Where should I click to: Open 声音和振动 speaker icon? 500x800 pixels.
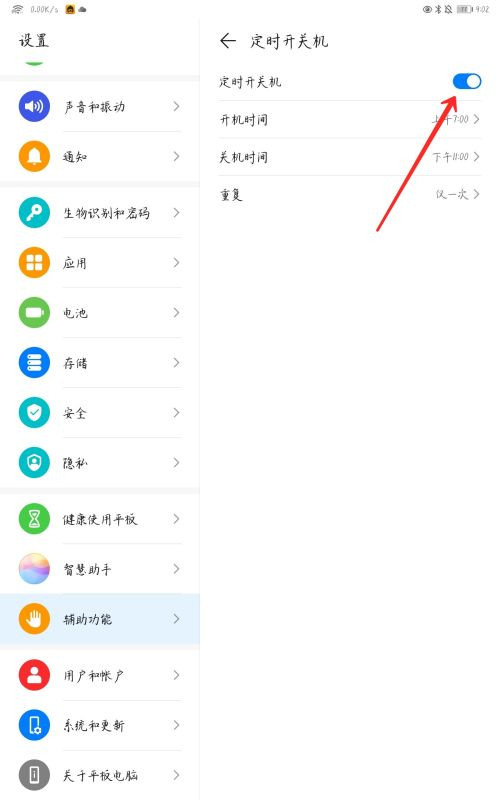[x=34, y=106]
